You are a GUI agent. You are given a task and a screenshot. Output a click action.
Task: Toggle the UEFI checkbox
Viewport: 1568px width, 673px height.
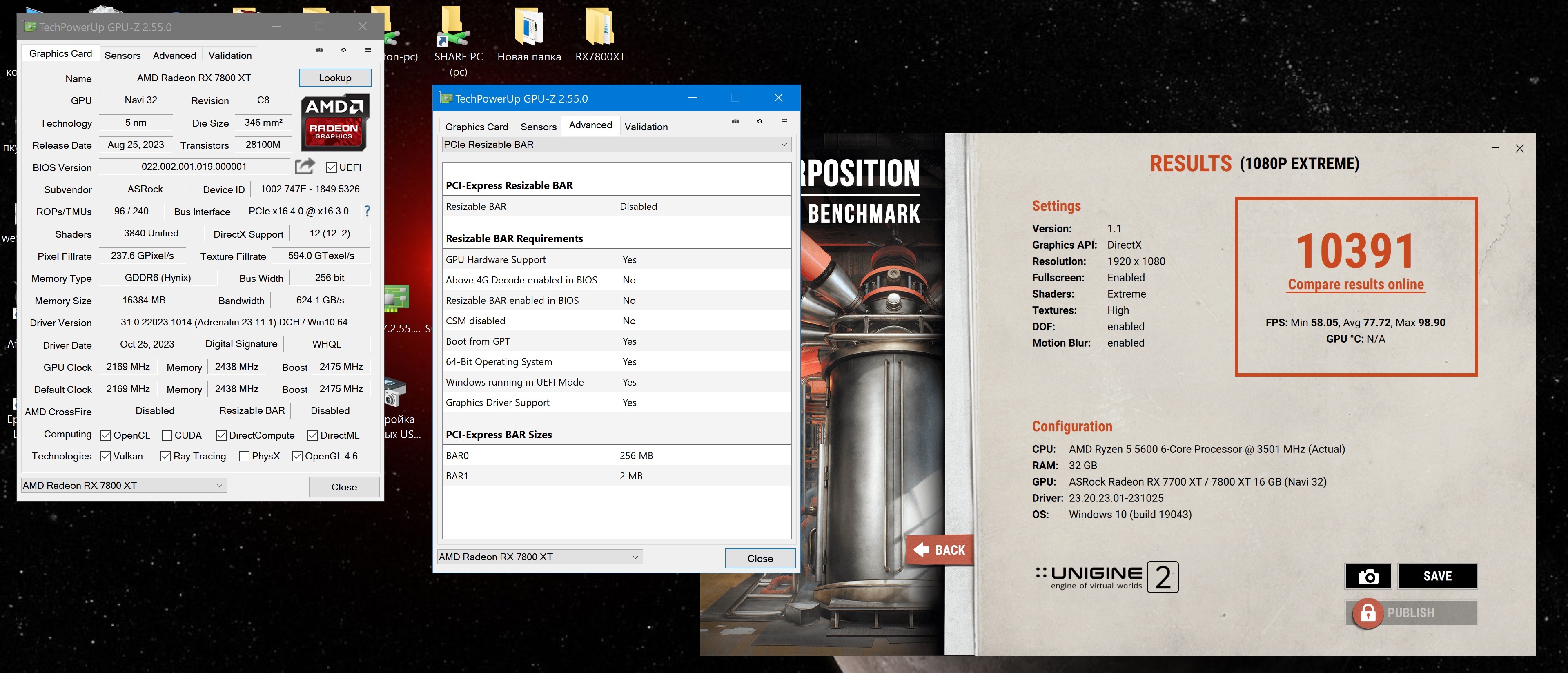tap(332, 167)
